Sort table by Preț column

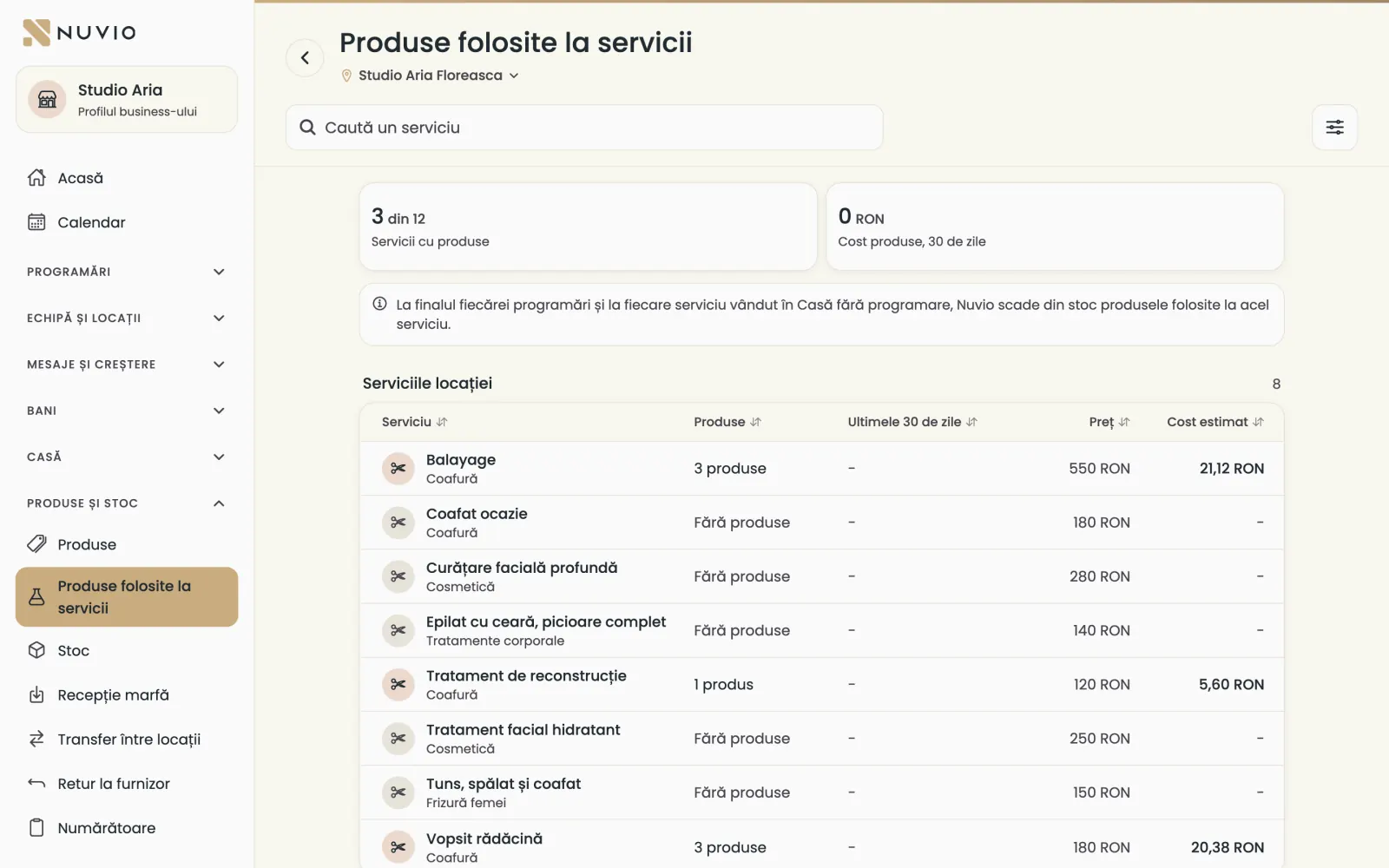point(1109,422)
